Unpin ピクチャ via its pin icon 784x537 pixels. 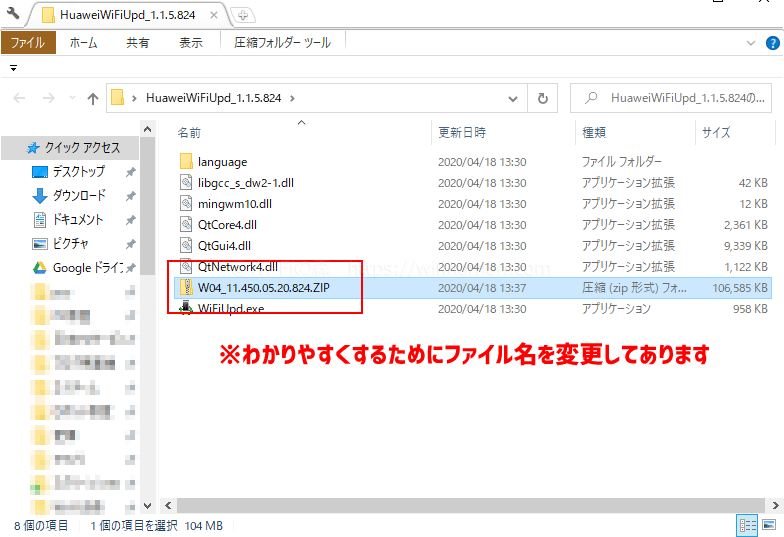point(130,244)
